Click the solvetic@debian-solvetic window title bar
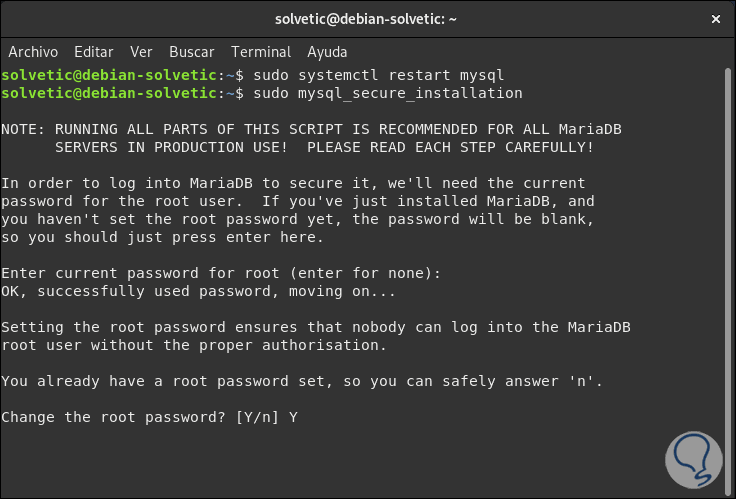Screen dimensions: 736x499 (x=367, y=19)
